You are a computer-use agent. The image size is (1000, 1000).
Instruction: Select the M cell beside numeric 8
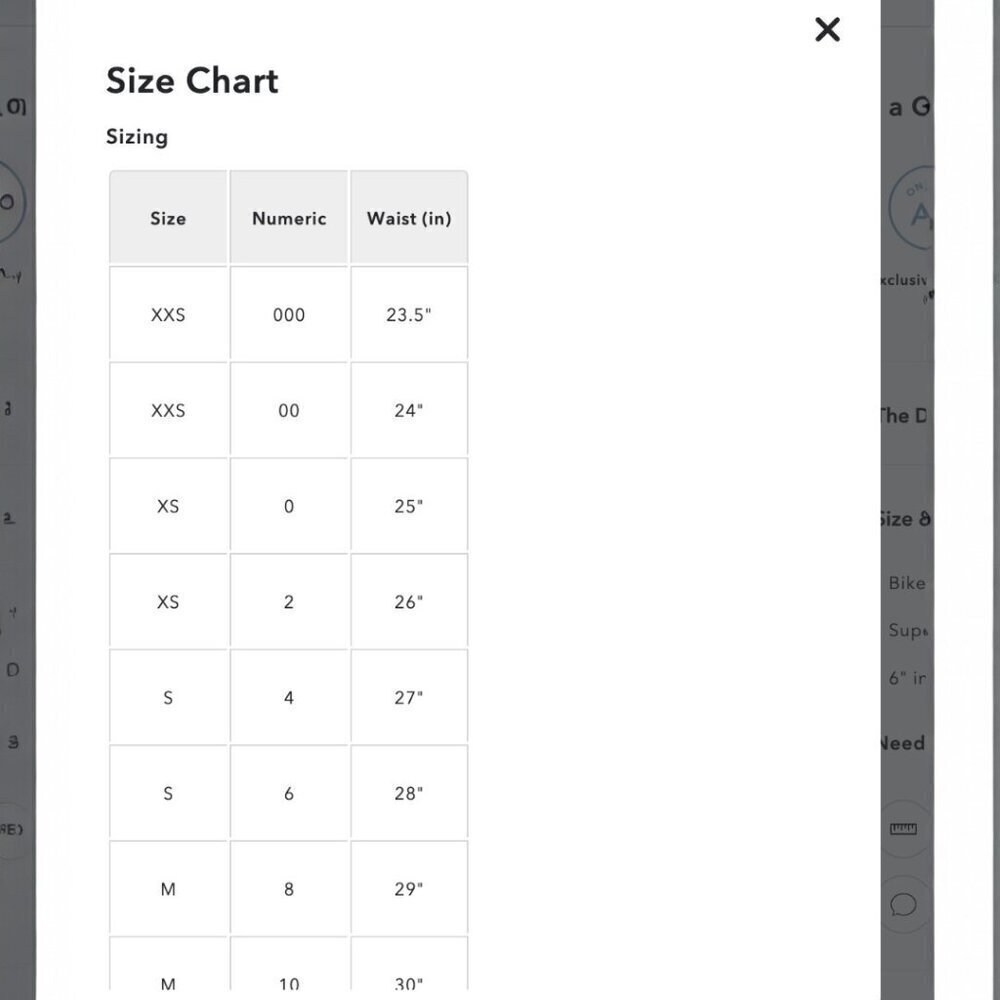coord(168,888)
